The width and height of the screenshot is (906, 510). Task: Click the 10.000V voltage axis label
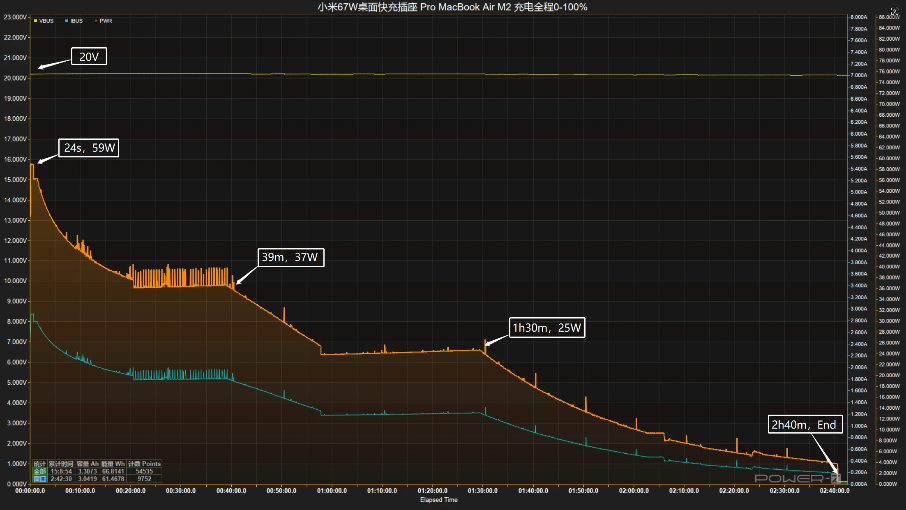click(x=15, y=281)
